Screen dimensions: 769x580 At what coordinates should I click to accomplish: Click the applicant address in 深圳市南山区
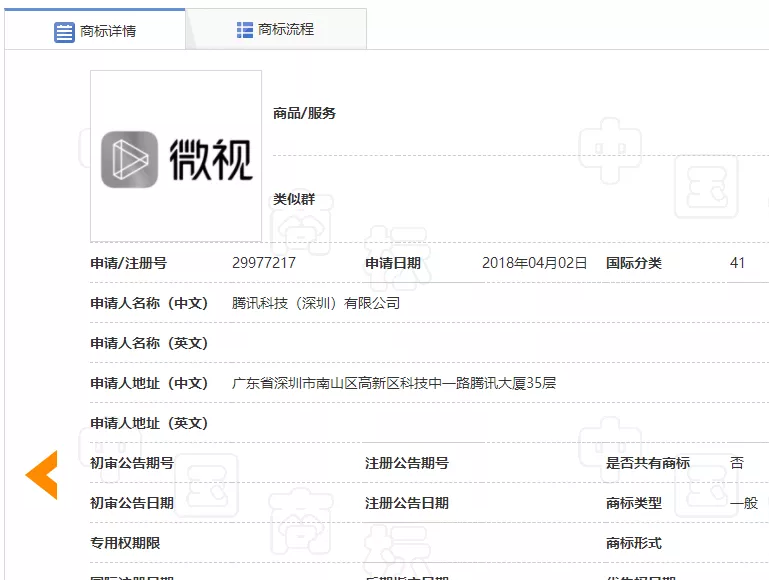coord(393,383)
